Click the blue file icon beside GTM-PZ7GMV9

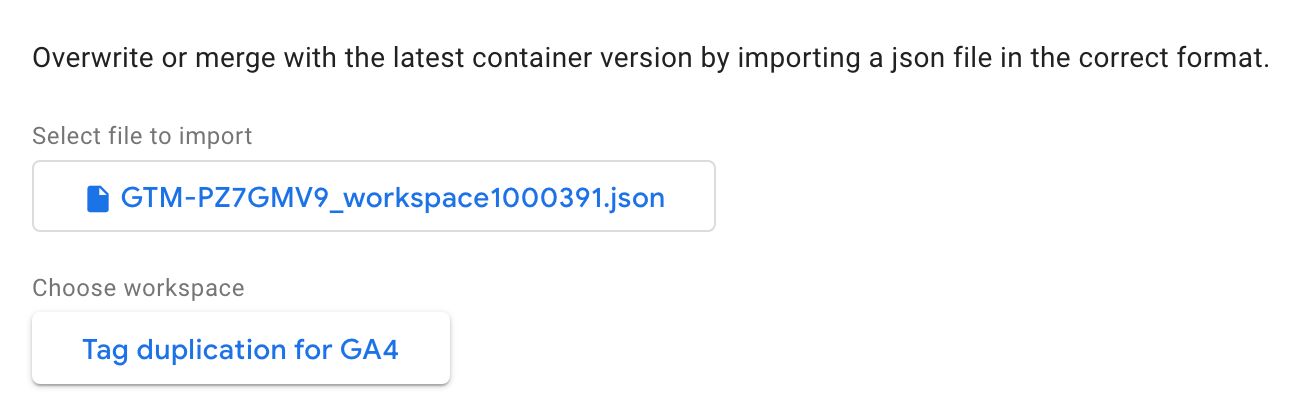(x=97, y=198)
